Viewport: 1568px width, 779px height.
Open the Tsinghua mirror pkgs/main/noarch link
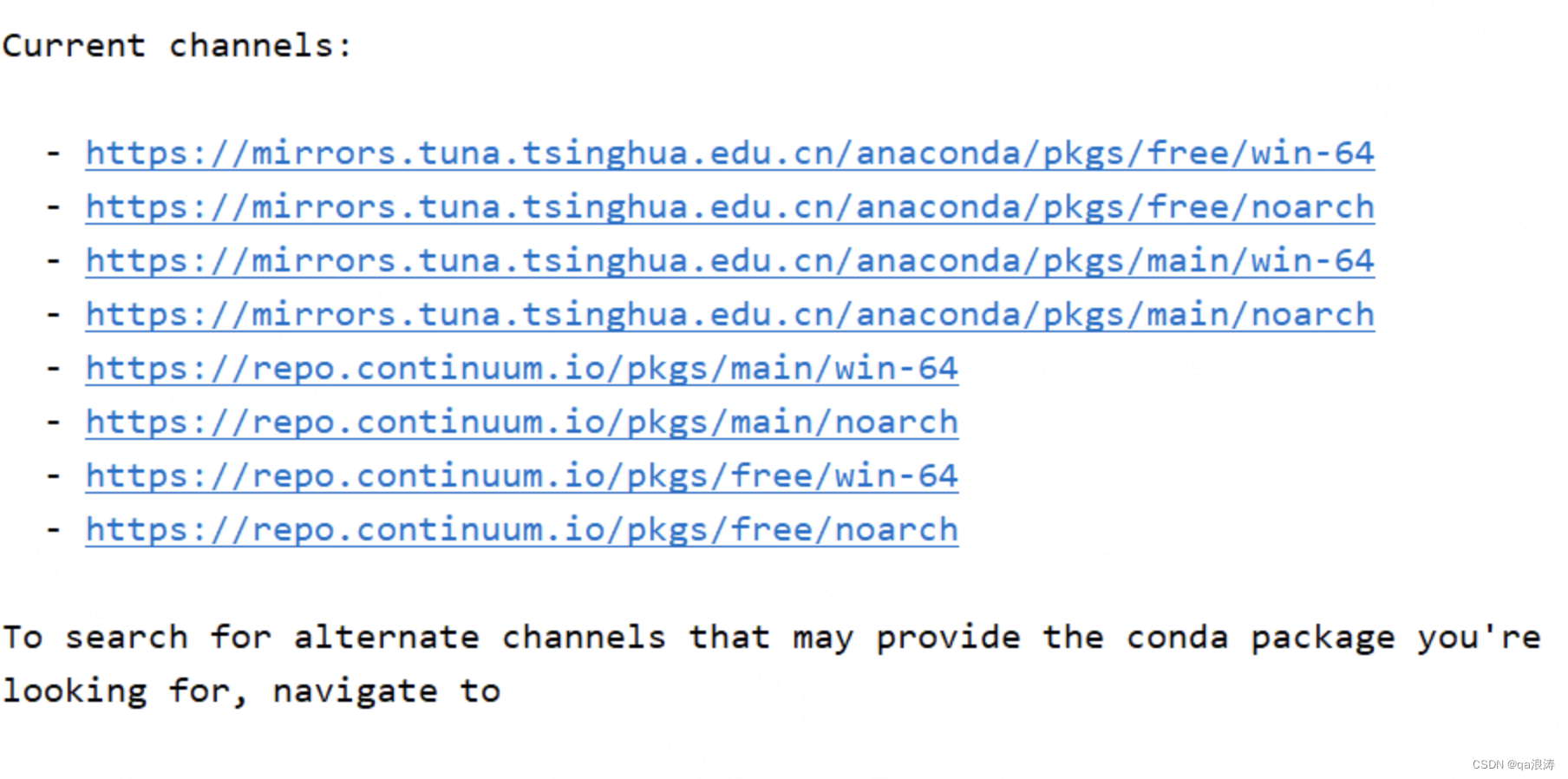tap(729, 315)
